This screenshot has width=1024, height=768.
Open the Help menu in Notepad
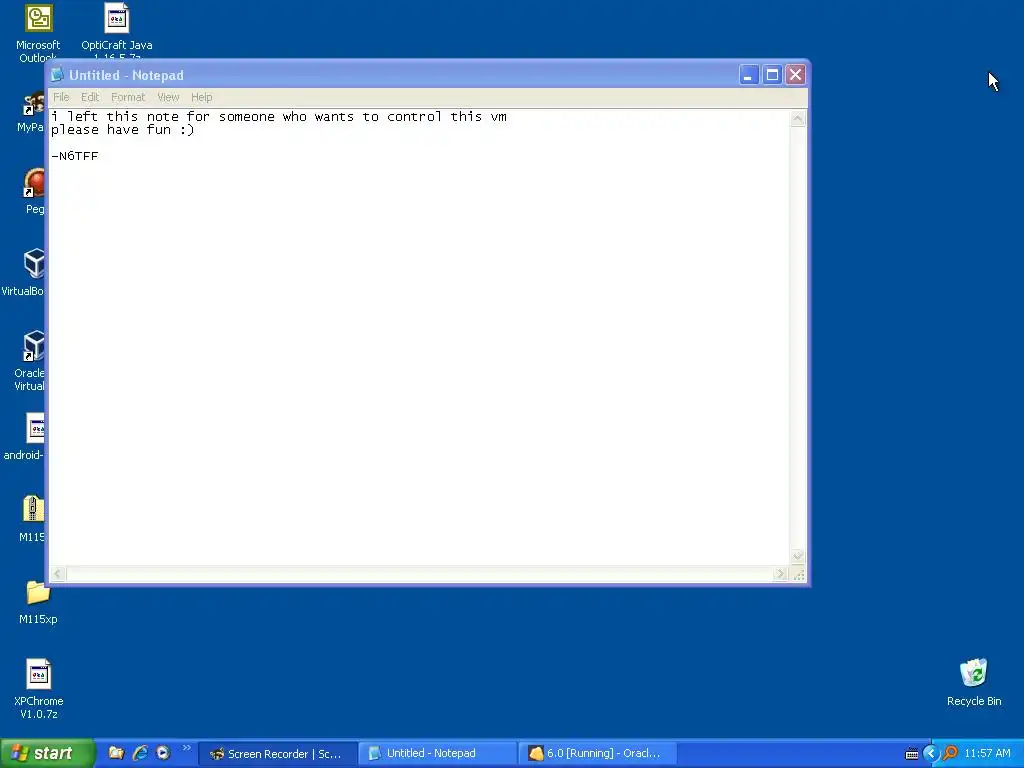pyautogui.click(x=201, y=97)
